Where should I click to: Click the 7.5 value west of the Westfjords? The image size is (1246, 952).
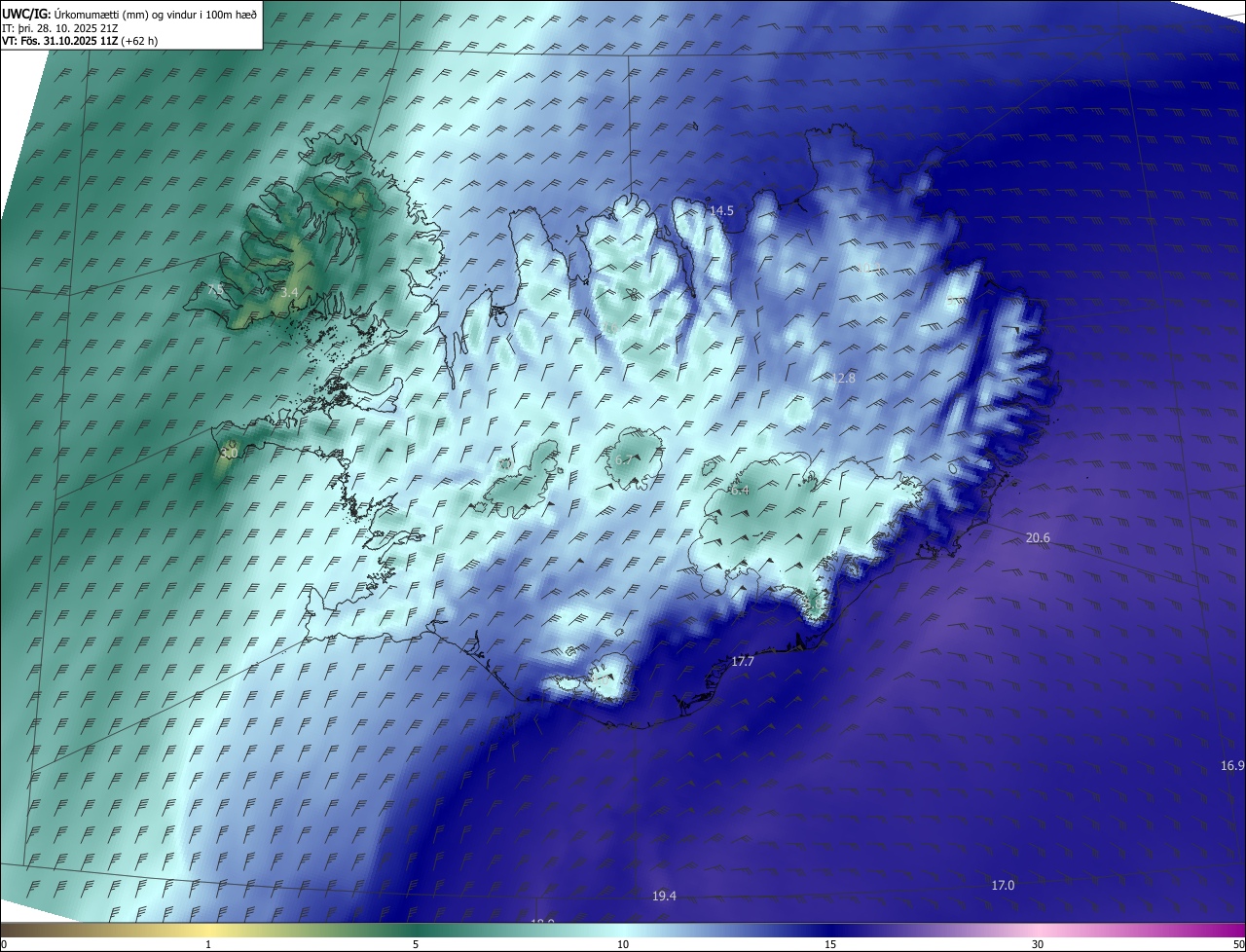(x=216, y=289)
